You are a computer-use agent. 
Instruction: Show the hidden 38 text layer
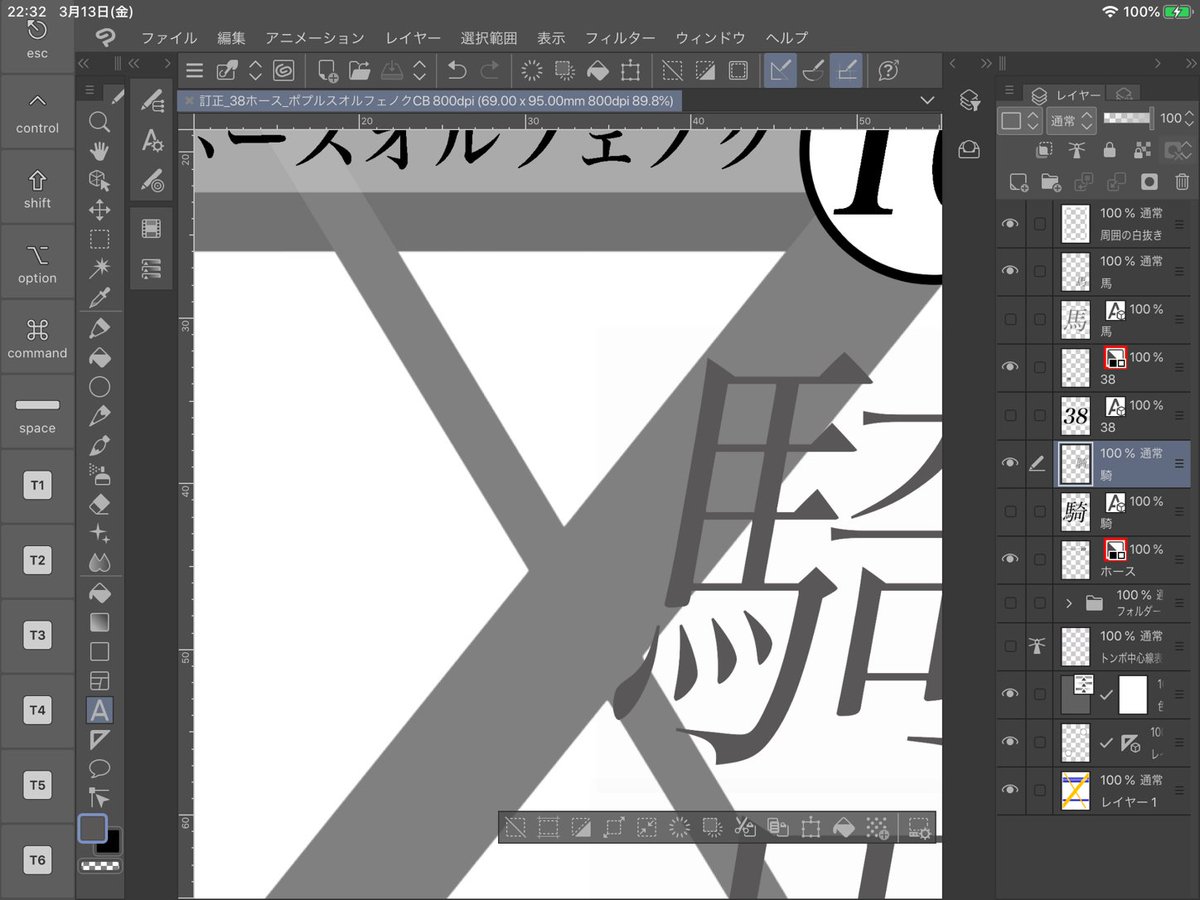click(1010, 415)
